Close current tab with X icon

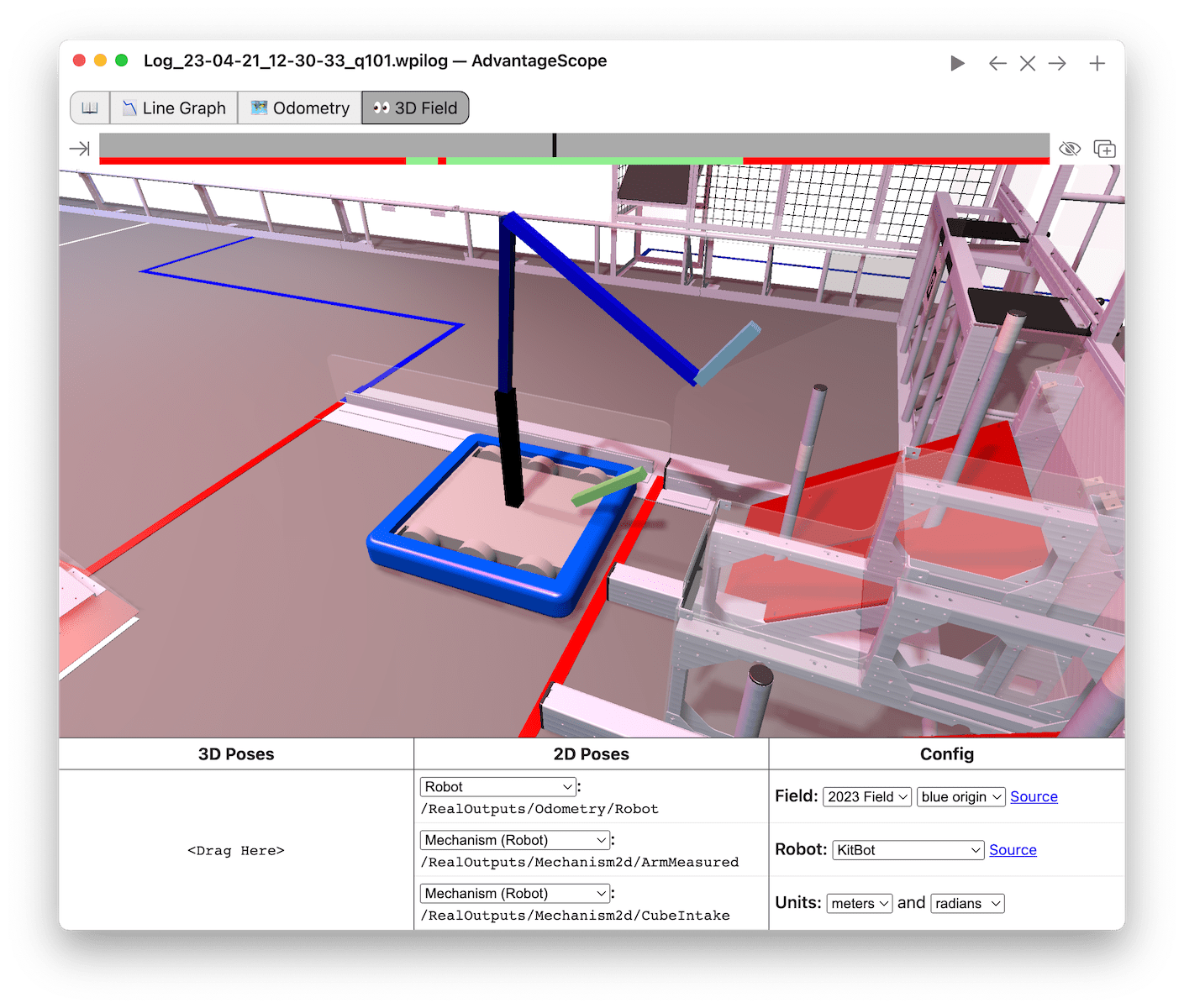[x=1027, y=64]
